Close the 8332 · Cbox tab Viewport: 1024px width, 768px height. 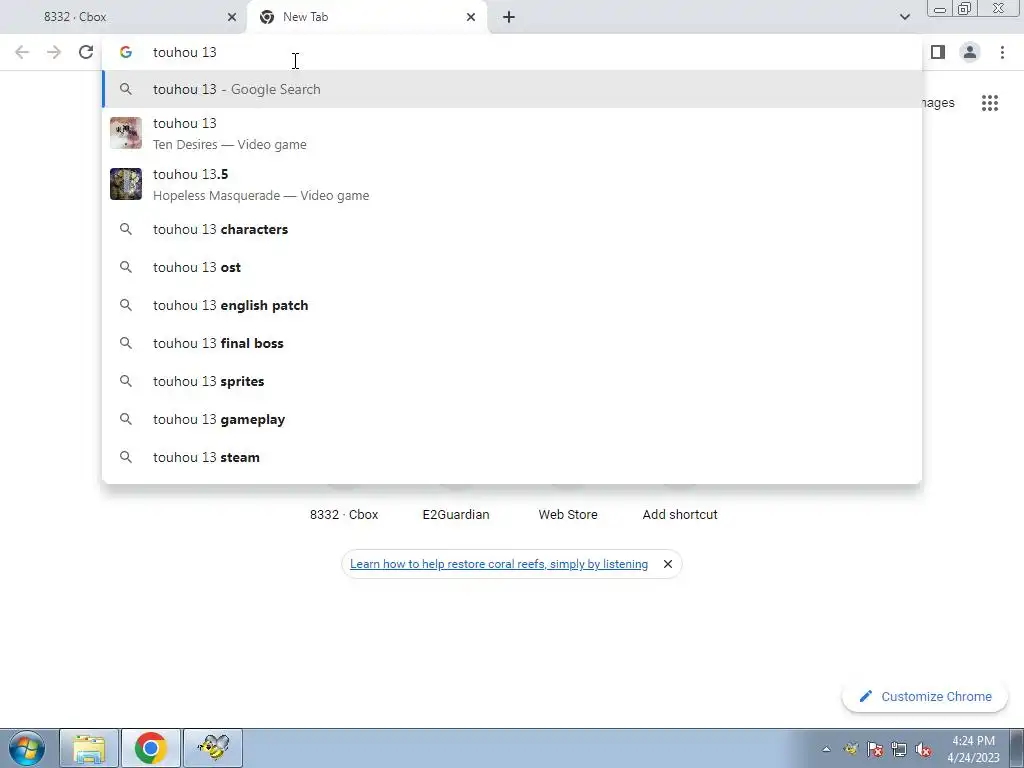(x=232, y=18)
